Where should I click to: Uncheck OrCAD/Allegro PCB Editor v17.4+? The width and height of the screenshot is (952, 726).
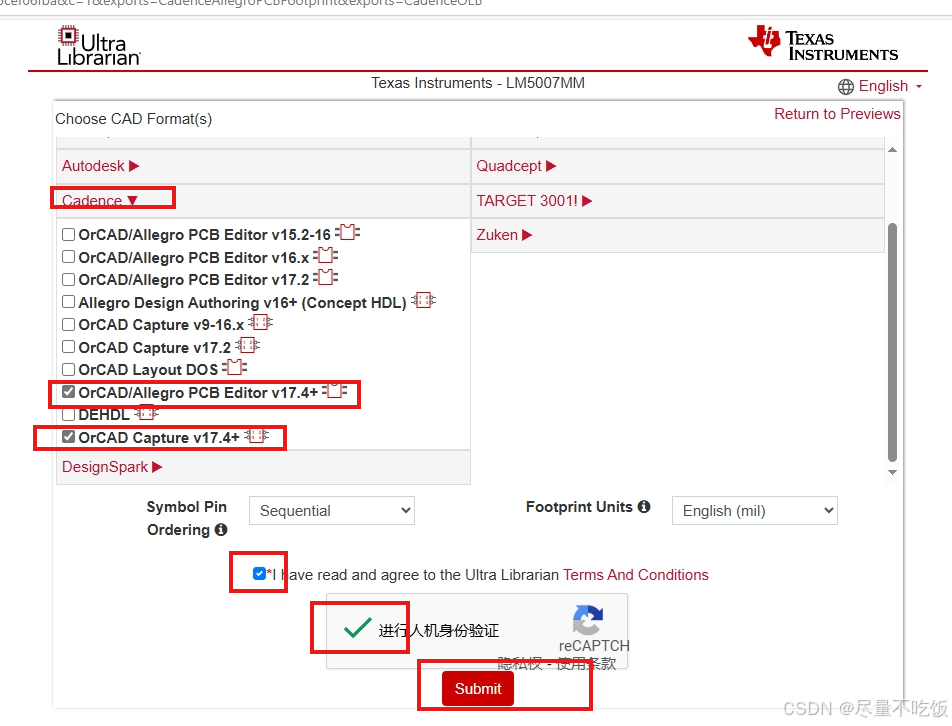coord(69,392)
